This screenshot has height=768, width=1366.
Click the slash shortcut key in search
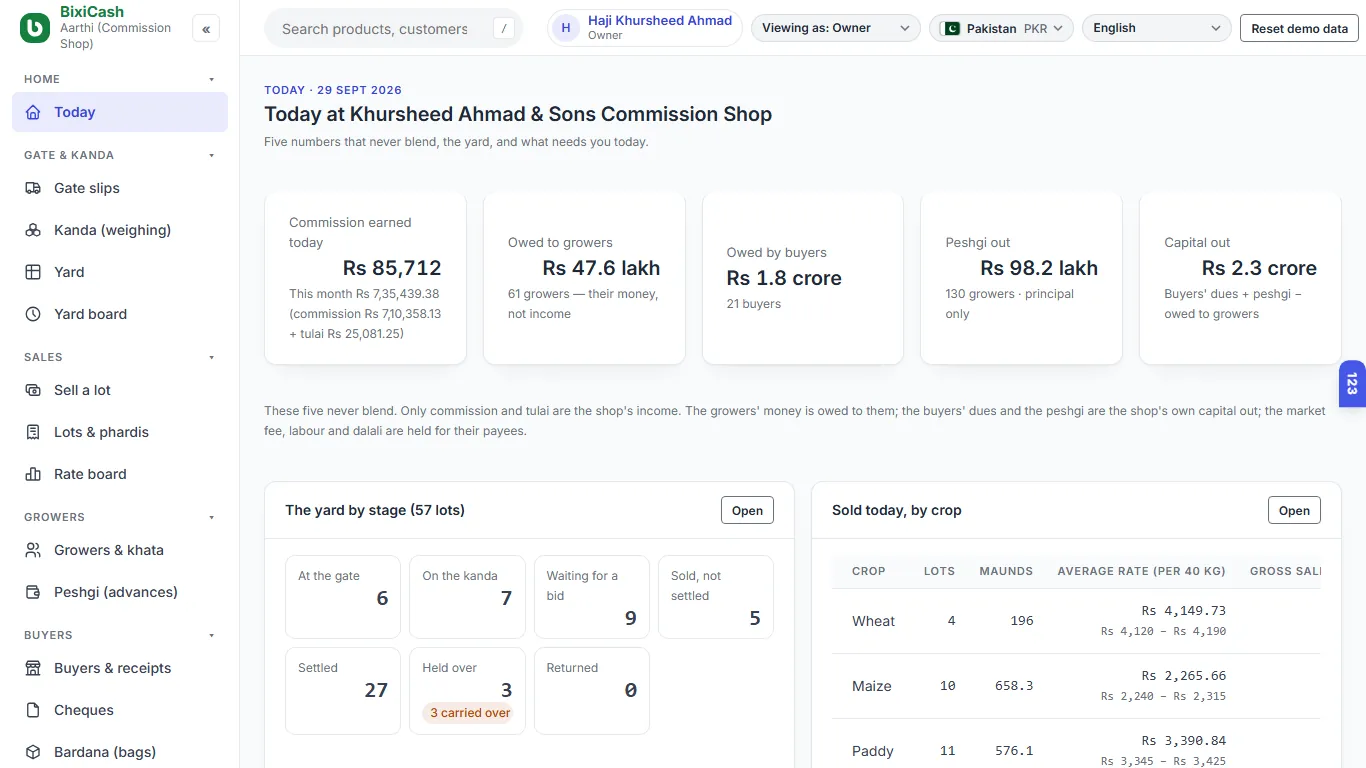point(504,29)
